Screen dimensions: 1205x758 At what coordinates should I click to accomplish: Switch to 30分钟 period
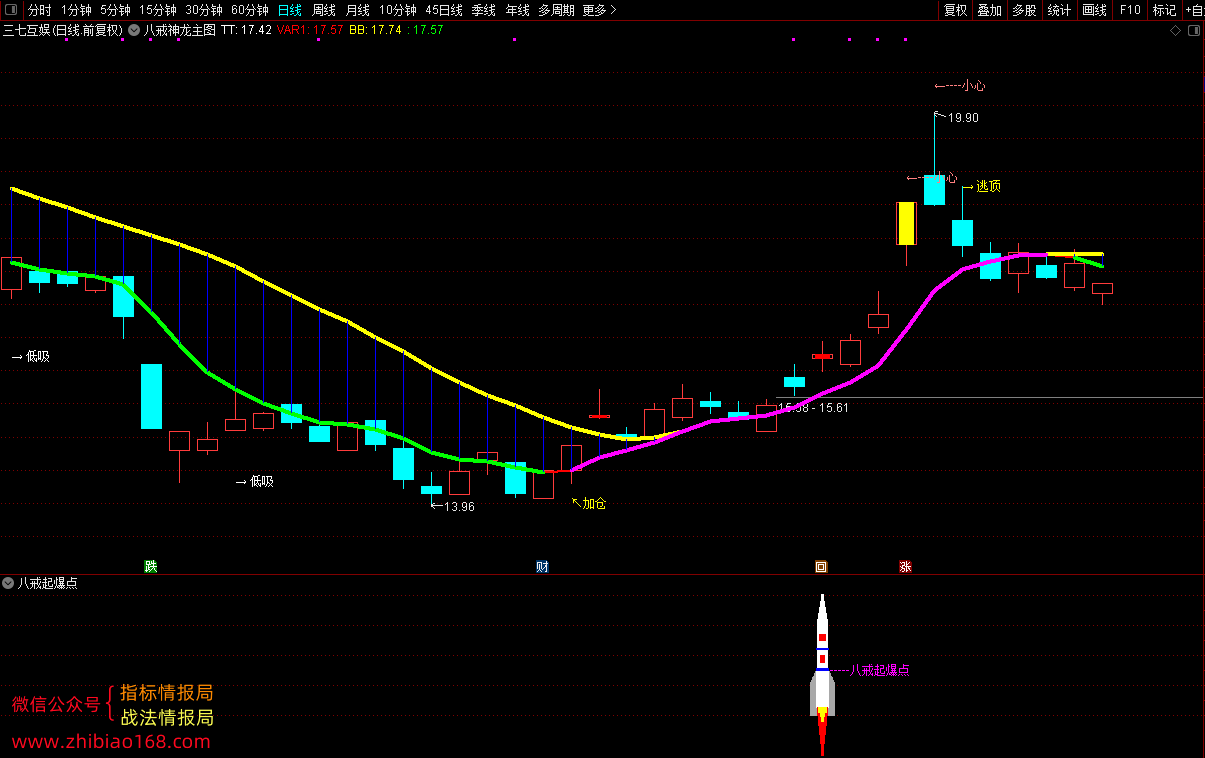pos(204,10)
